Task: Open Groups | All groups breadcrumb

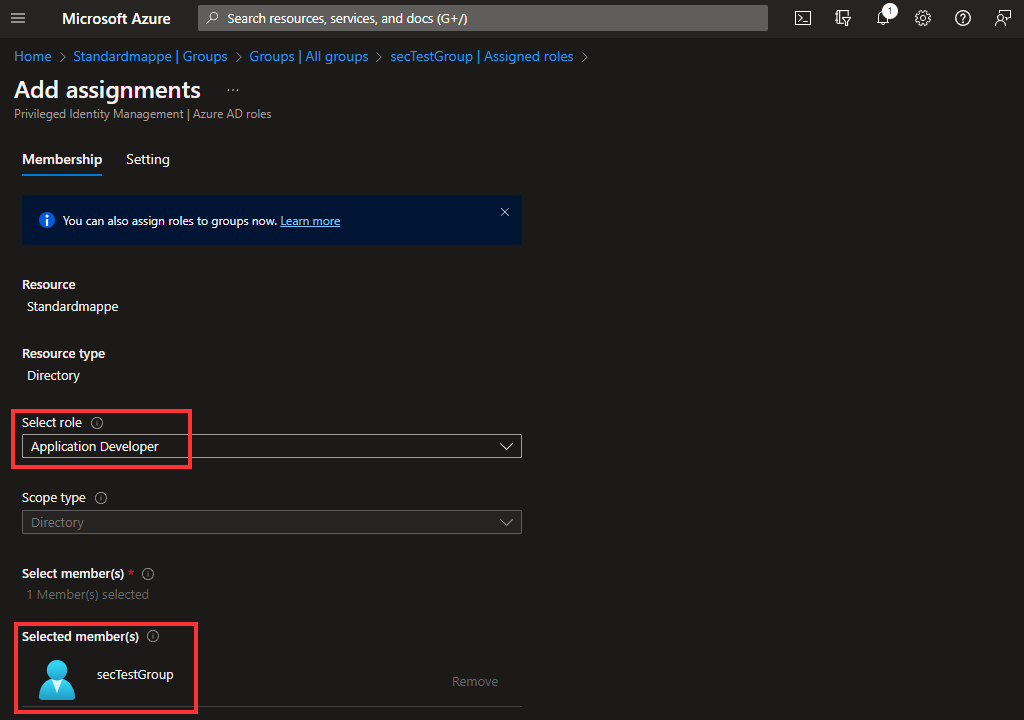Action: pyautogui.click(x=309, y=56)
